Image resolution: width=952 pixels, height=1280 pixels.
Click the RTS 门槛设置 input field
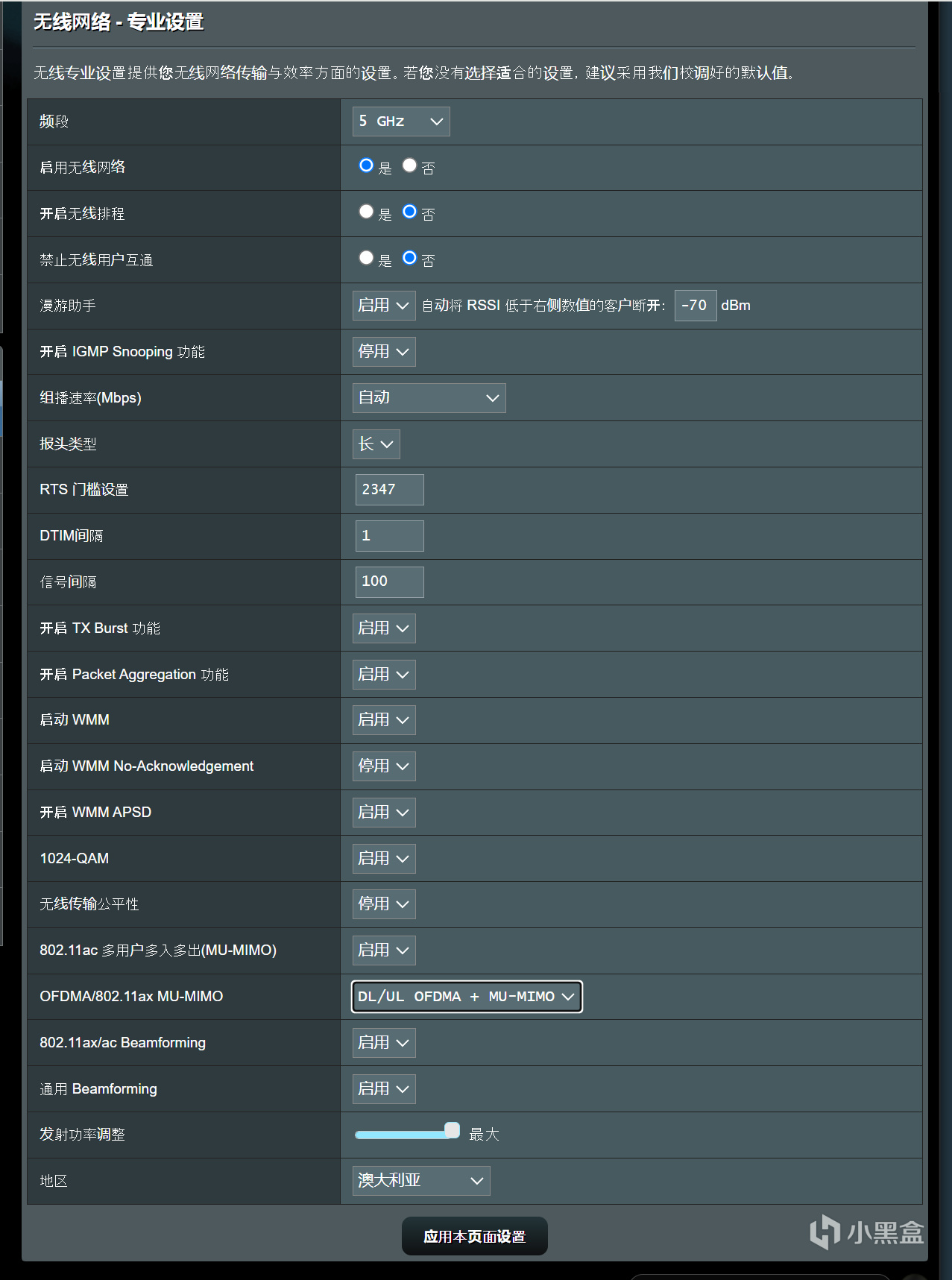389,490
